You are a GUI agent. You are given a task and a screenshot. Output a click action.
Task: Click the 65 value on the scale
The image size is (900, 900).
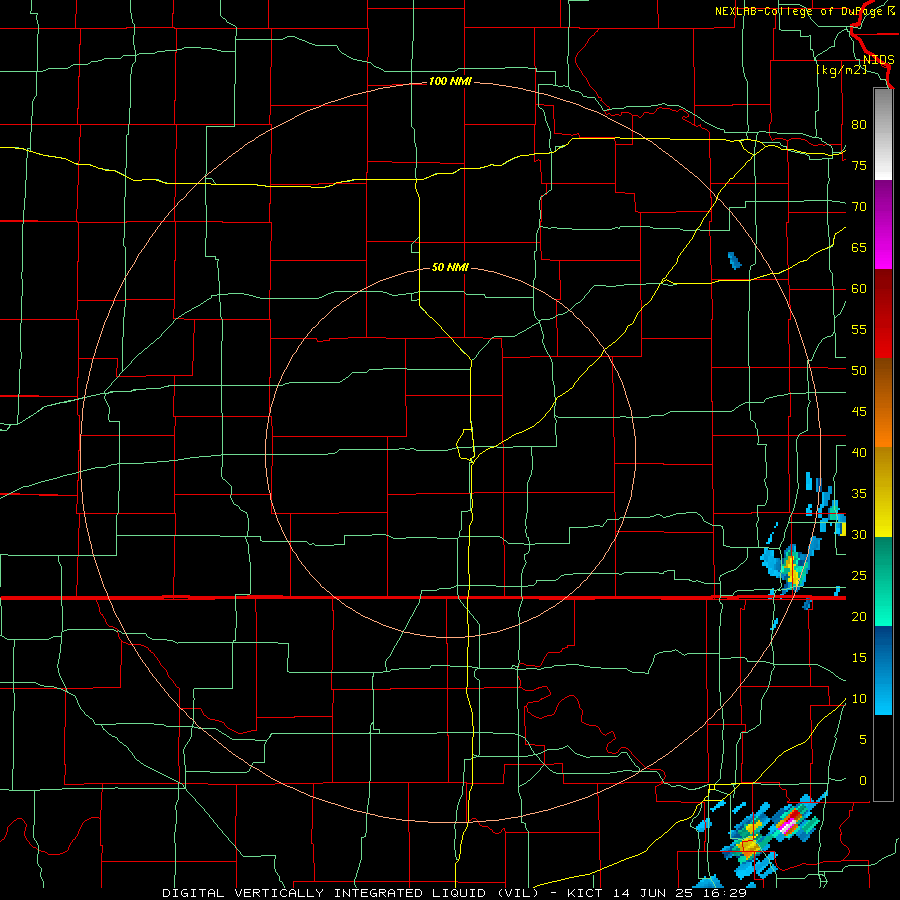pyautogui.click(x=859, y=248)
